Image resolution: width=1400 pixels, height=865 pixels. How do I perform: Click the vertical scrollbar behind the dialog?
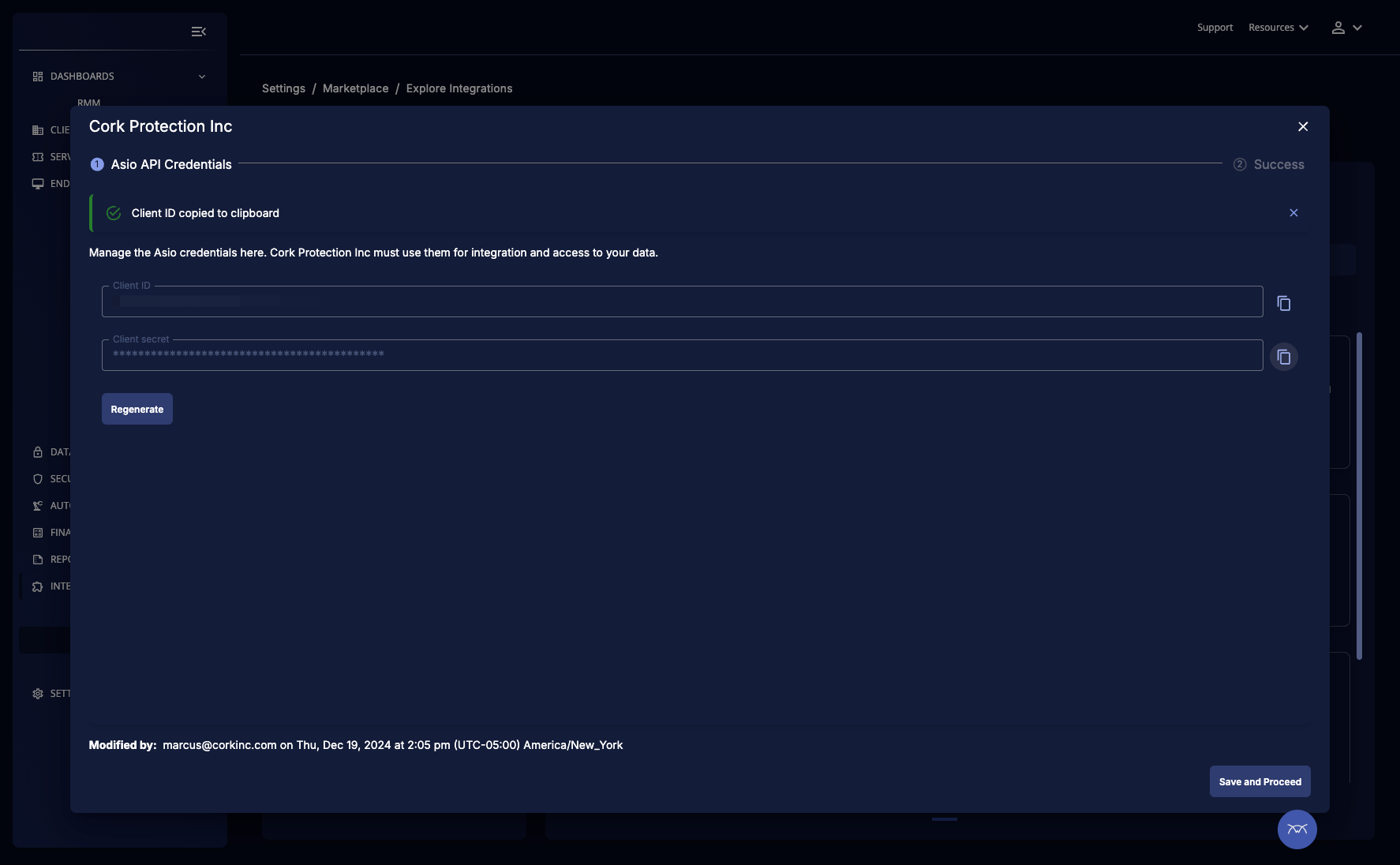pyautogui.click(x=1359, y=496)
